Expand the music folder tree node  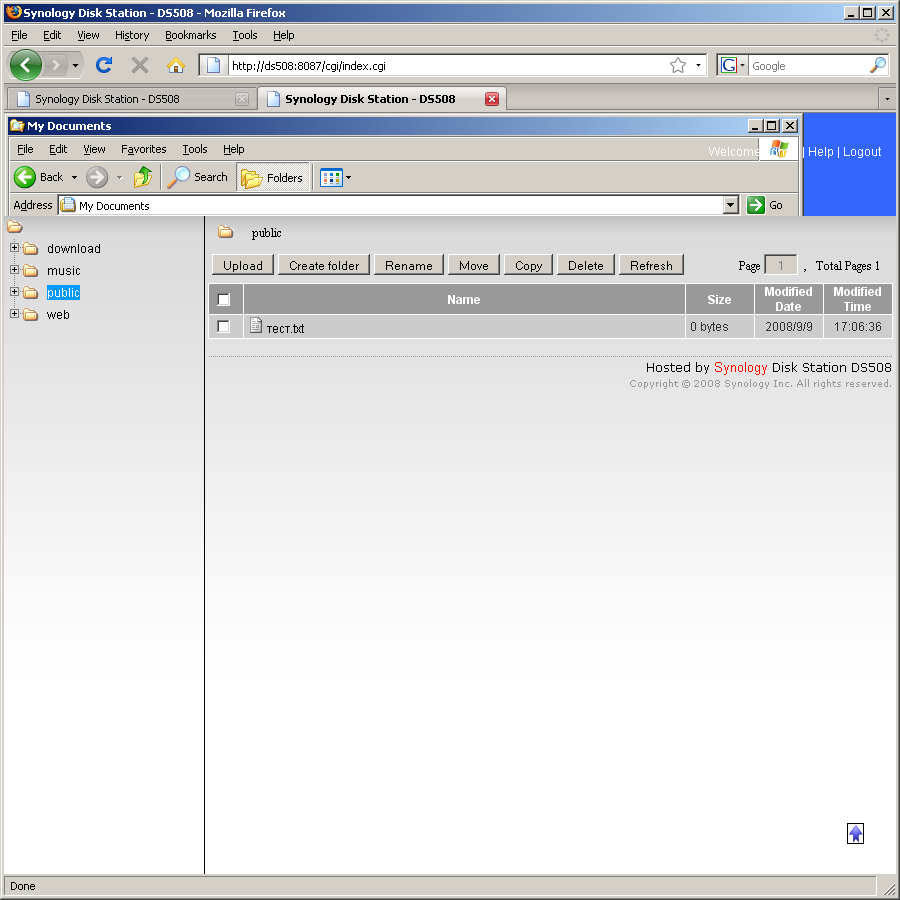[x=14, y=270]
